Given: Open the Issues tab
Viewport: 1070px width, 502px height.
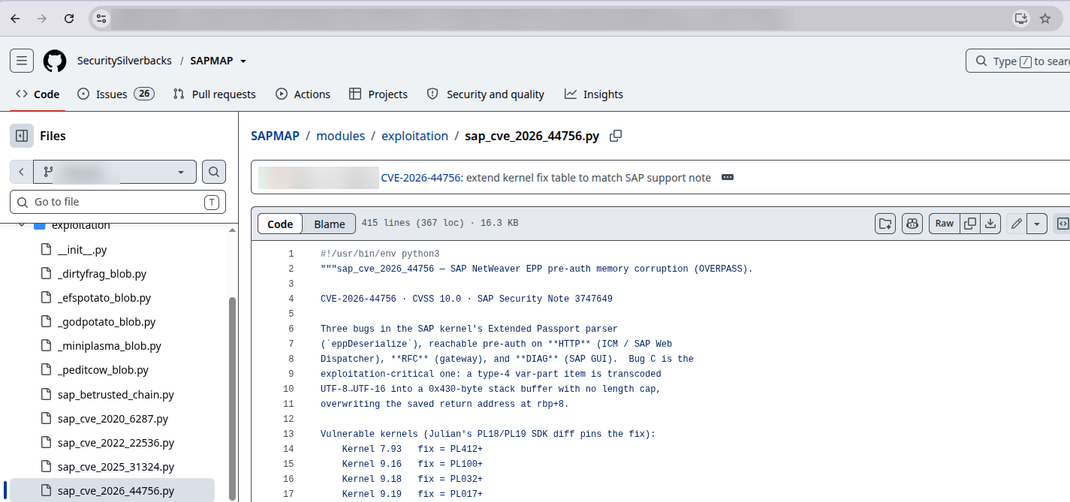Looking at the screenshot, I should 115,94.
